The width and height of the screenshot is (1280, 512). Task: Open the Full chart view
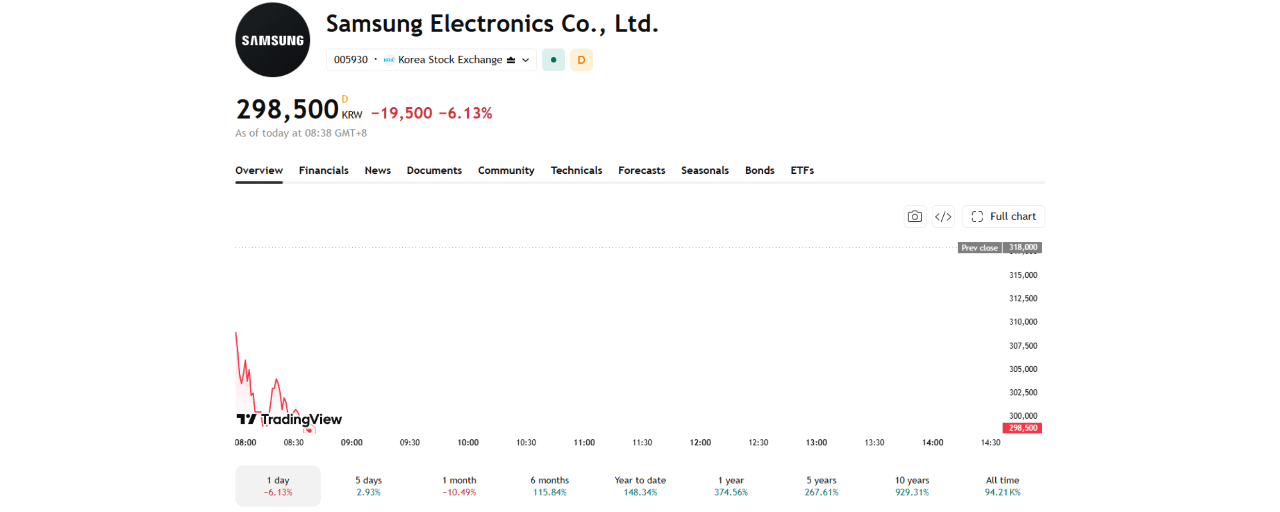[1003, 216]
